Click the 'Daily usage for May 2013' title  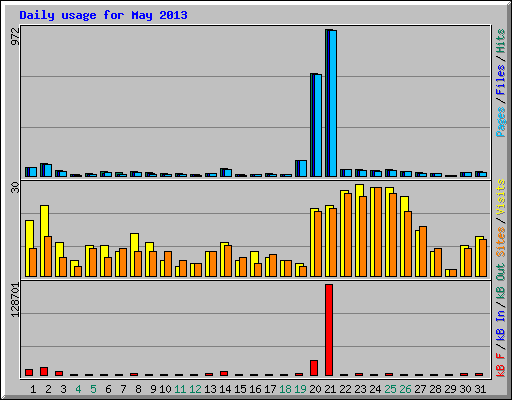pyautogui.click(x=103, y=15)
